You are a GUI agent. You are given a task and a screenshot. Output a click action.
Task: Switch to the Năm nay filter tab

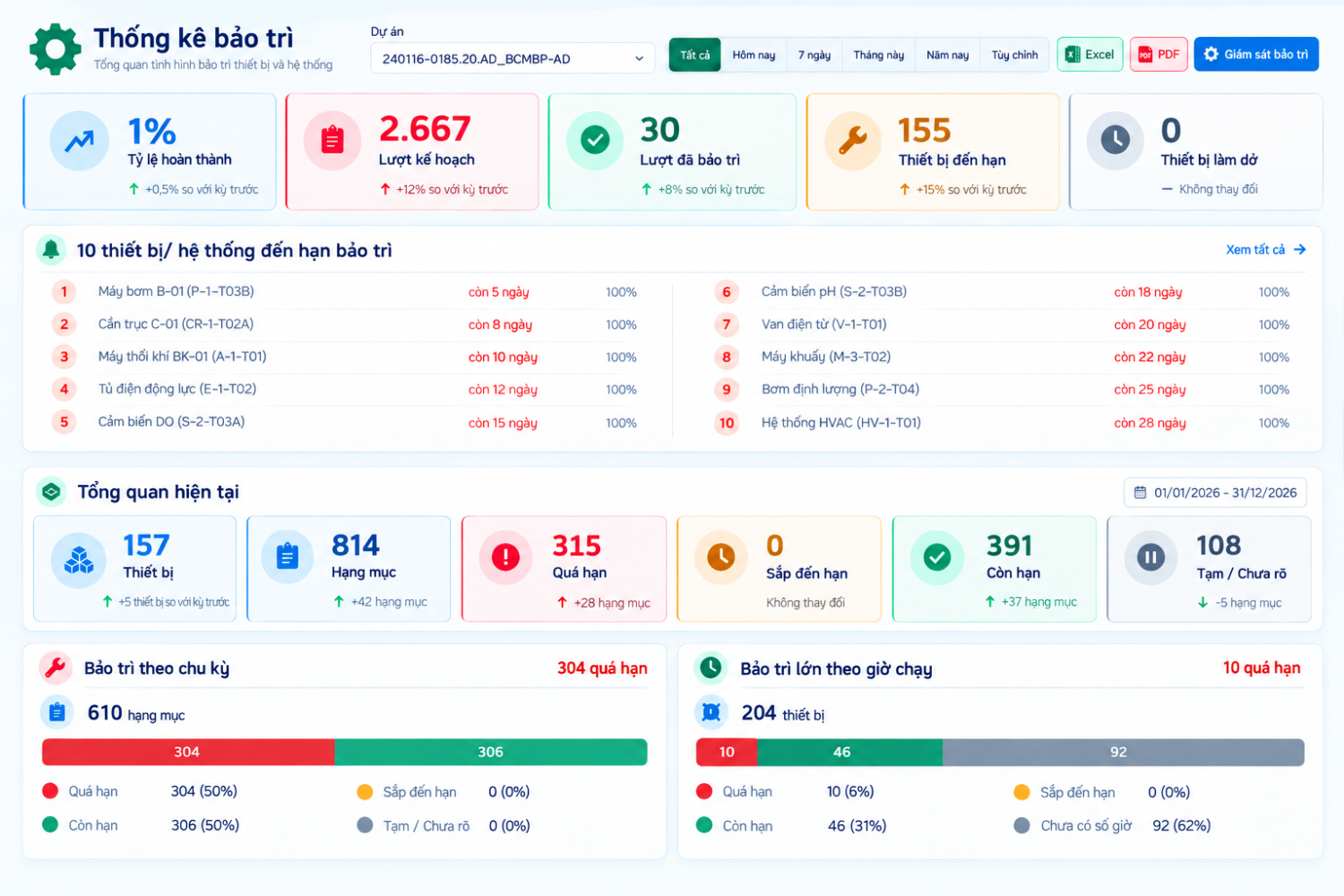click(947, 56)
